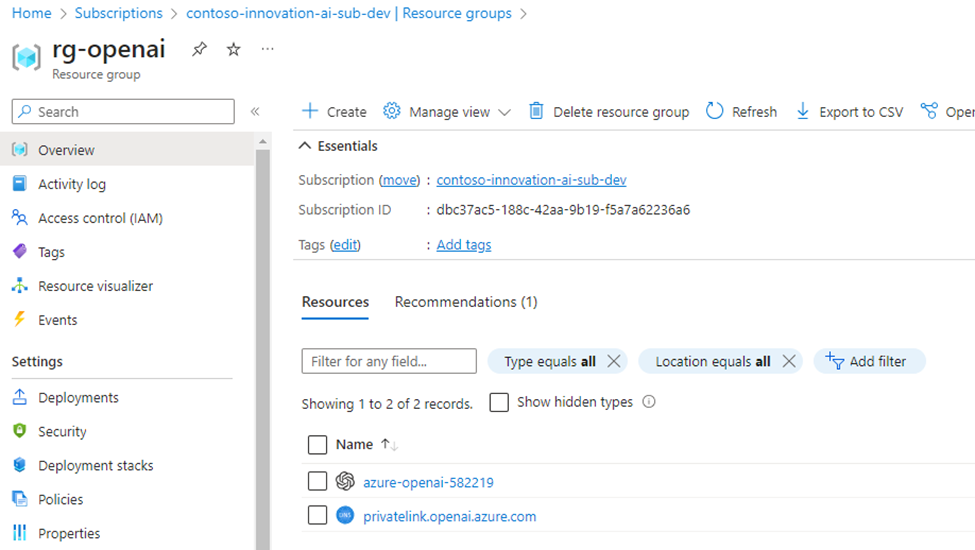Collapse the left navigation pane
The image size is (975, 550).
point(255,112)
